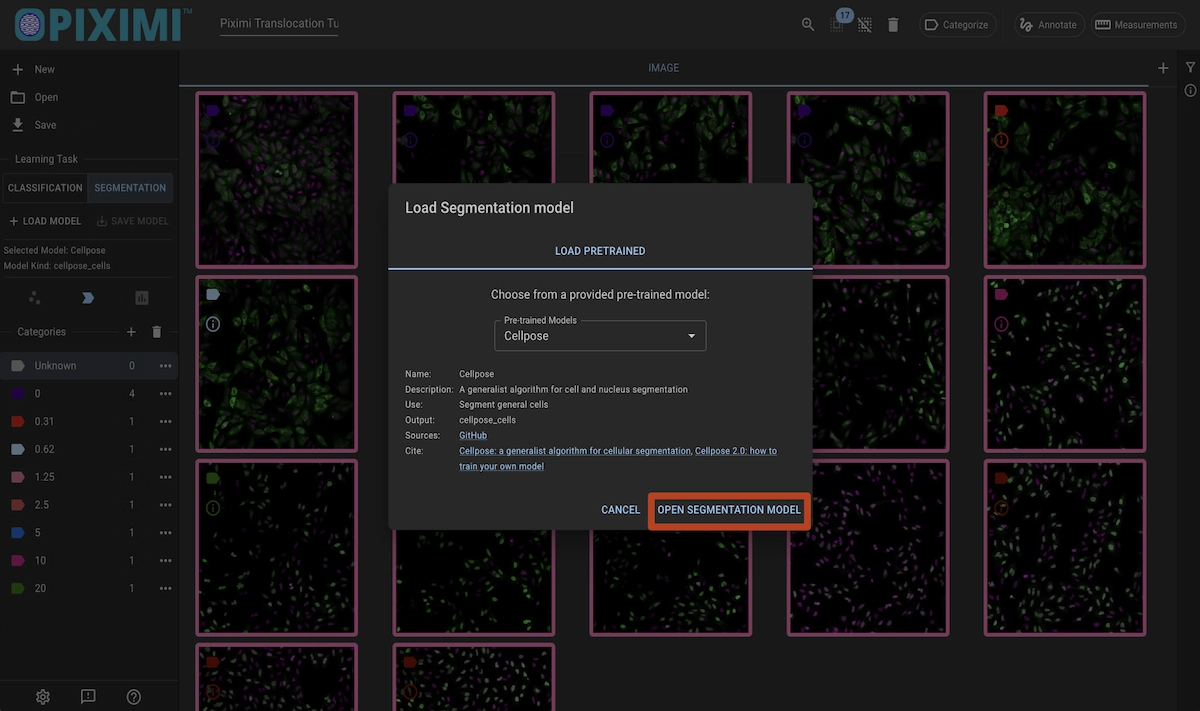
Task: Click the SAVE MODEL button
Action: tap(133, 221)
